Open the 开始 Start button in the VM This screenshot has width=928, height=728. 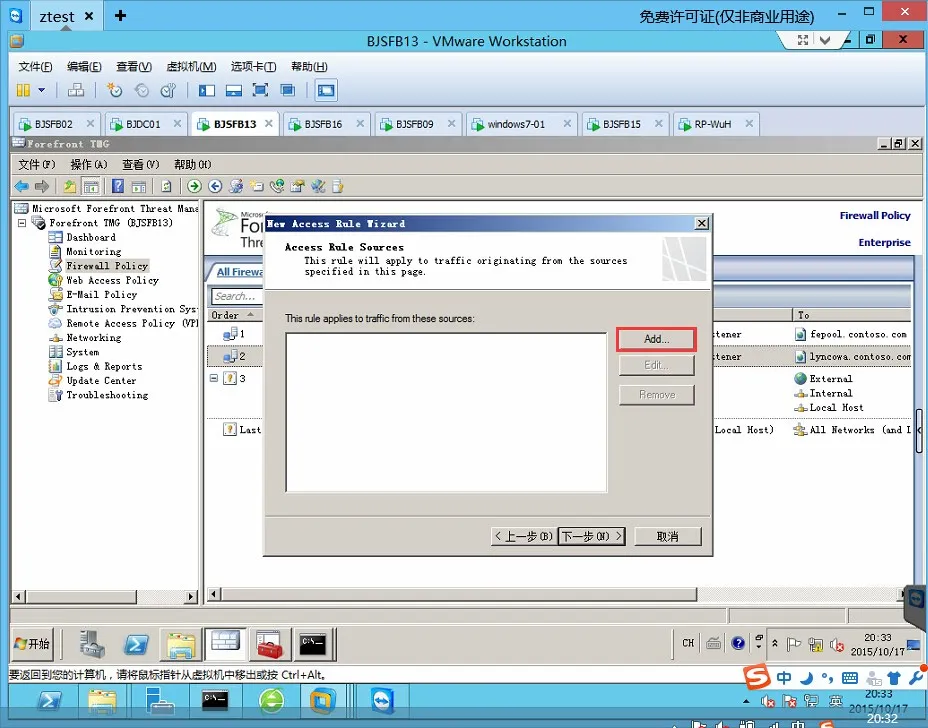pyautogui.click(x=32, y=643)
